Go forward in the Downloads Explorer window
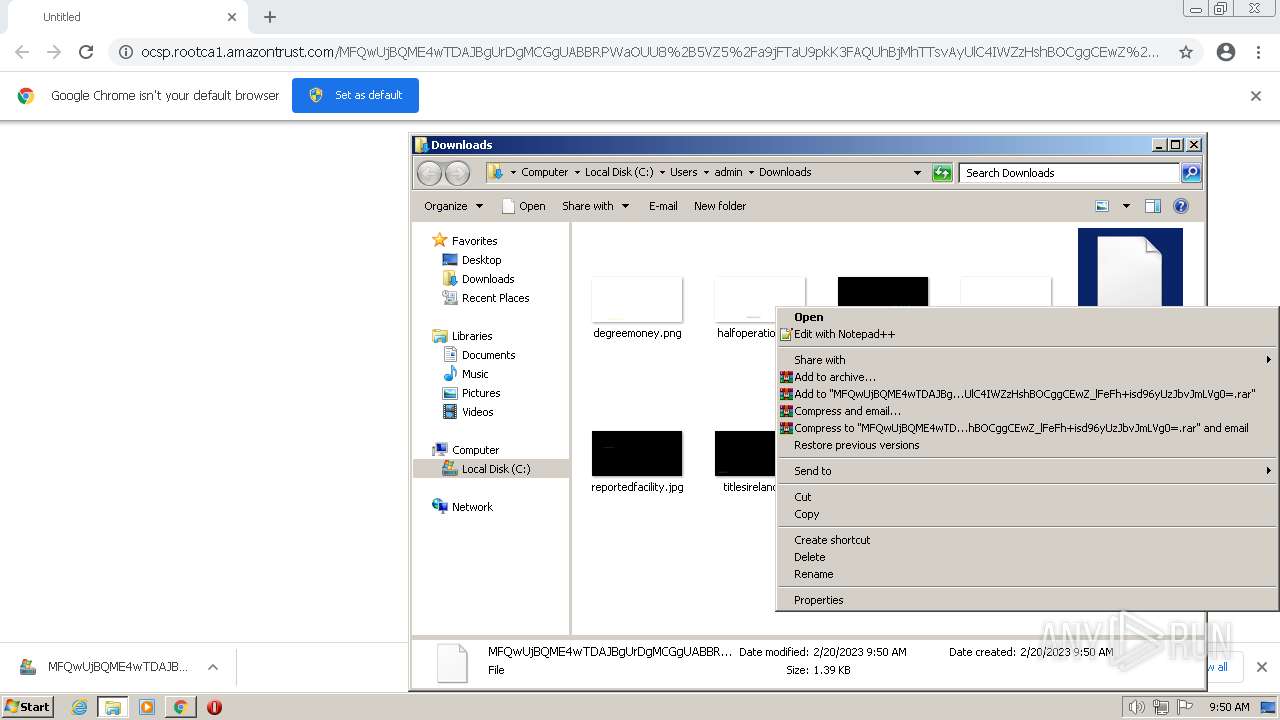Viewport: 1280px width, 720px height. (x=457, y=173)
